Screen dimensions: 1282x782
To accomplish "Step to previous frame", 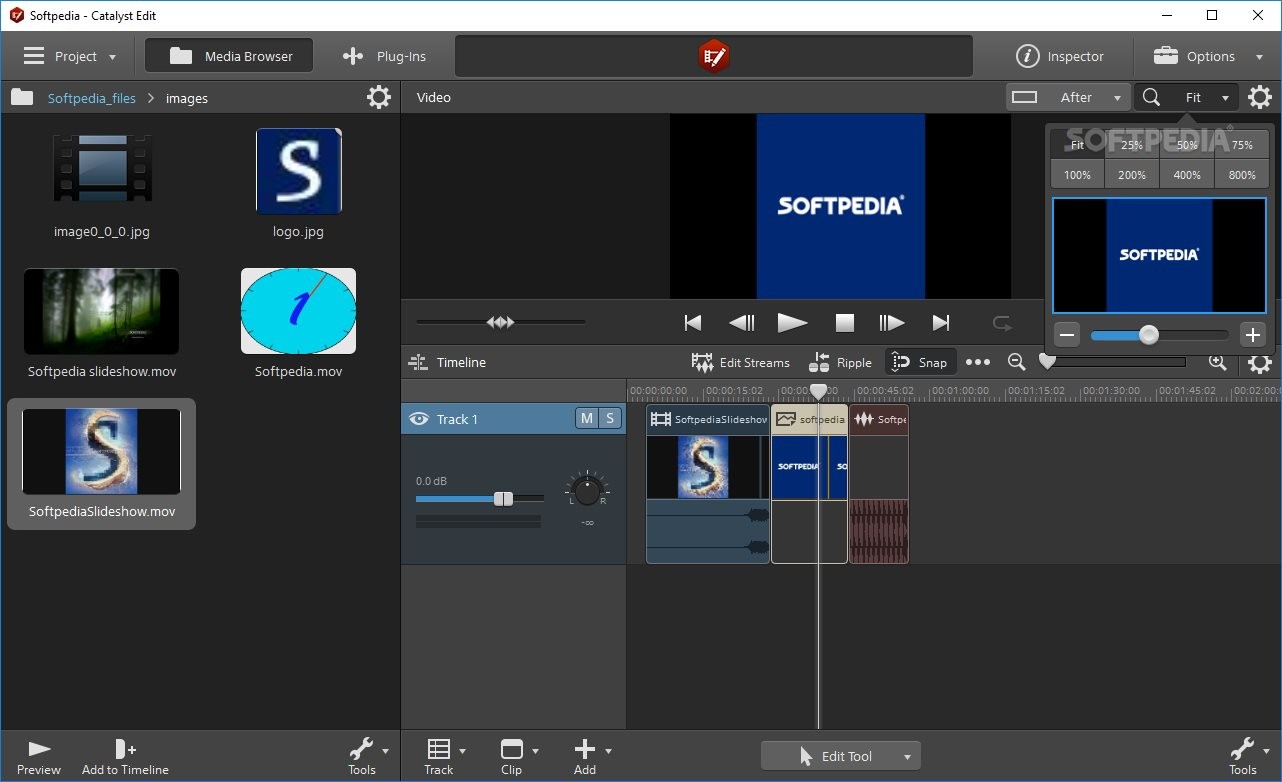I will 742,322.
